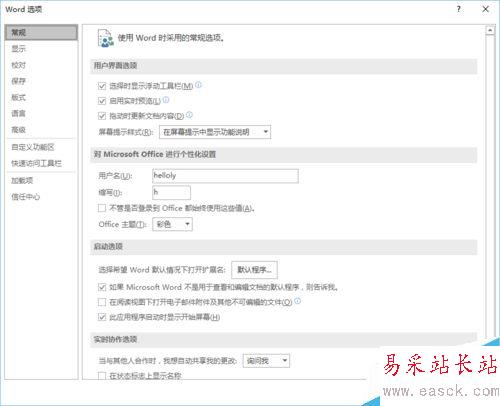Click the scrollbar up arrow

click(x=490, y=30)
